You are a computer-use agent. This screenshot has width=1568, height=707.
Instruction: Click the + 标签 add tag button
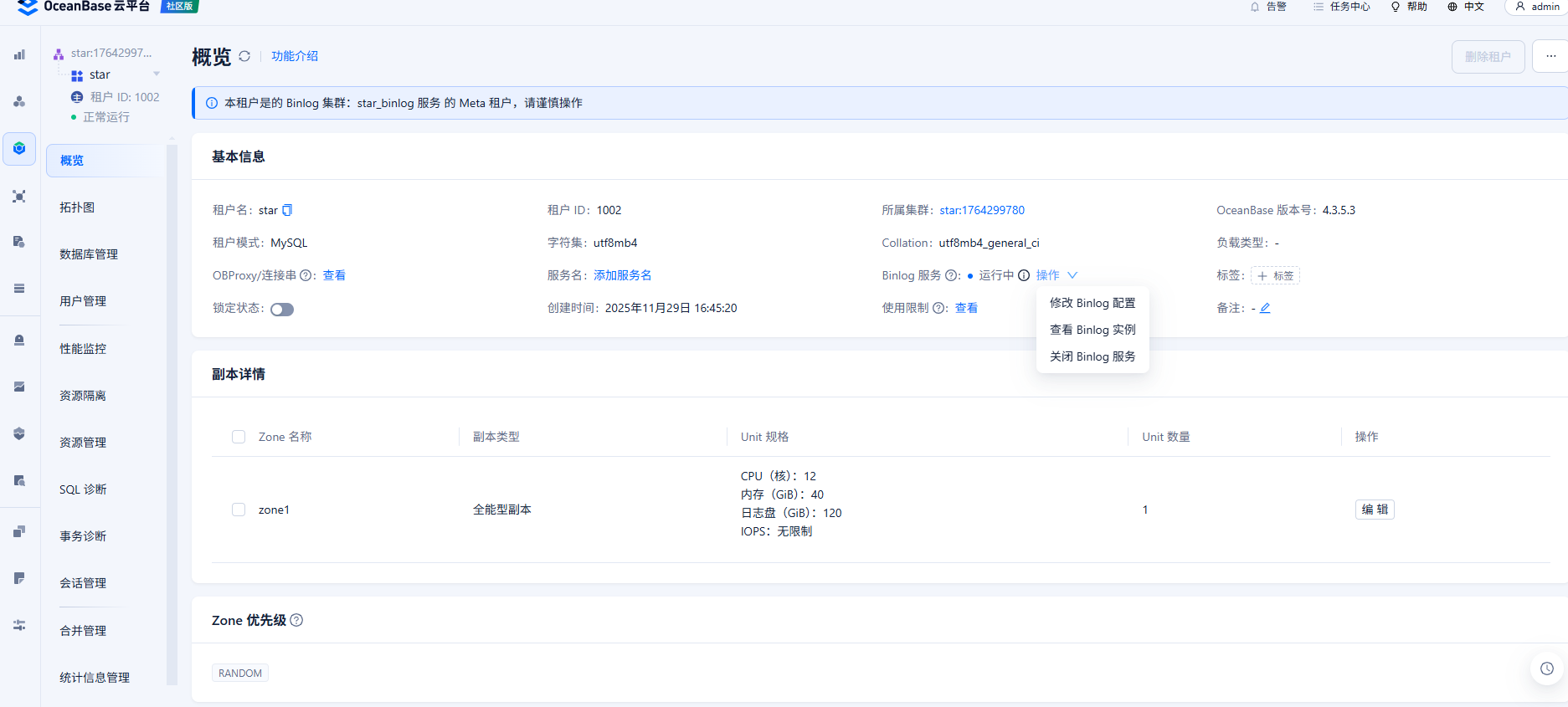coord(1275,275)
